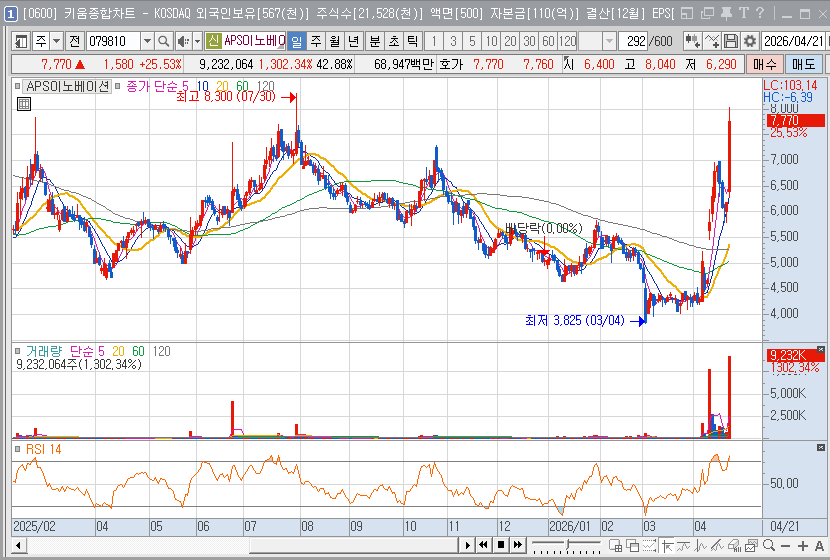Click the add candle chart icon
The width and height of the screenshot is (830, 560).
(692, 41)
